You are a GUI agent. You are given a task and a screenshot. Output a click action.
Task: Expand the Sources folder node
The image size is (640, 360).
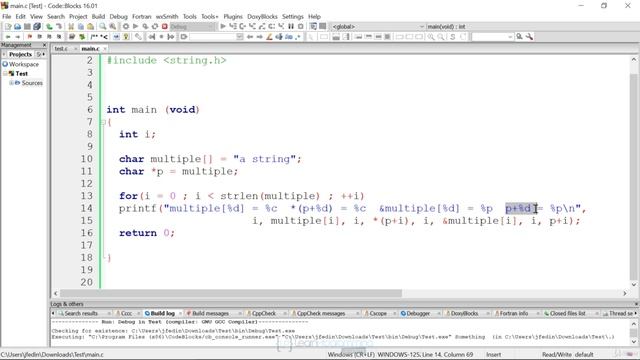click(x=11, y=83)
